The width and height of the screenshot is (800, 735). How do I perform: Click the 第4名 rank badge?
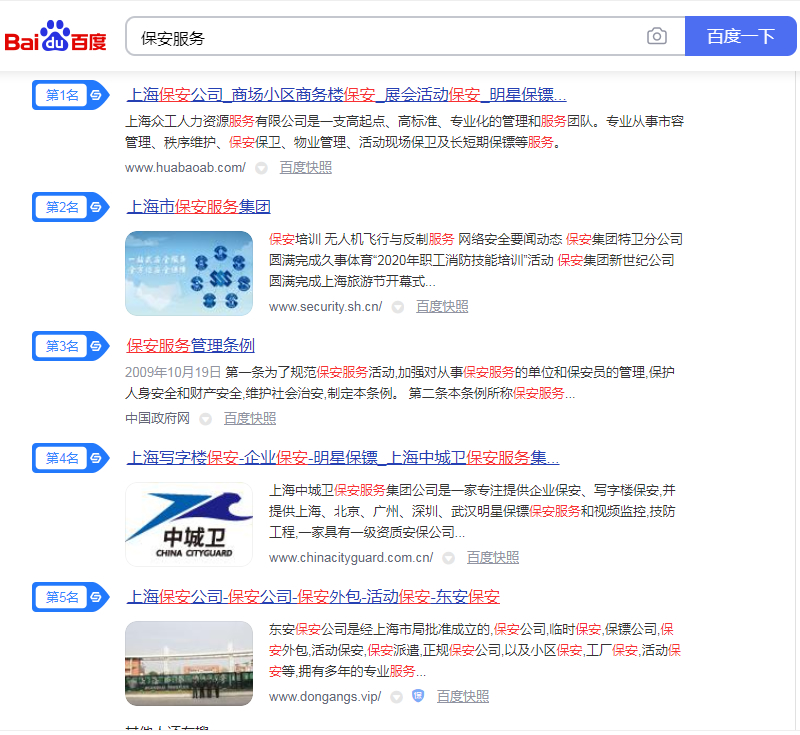70,458
